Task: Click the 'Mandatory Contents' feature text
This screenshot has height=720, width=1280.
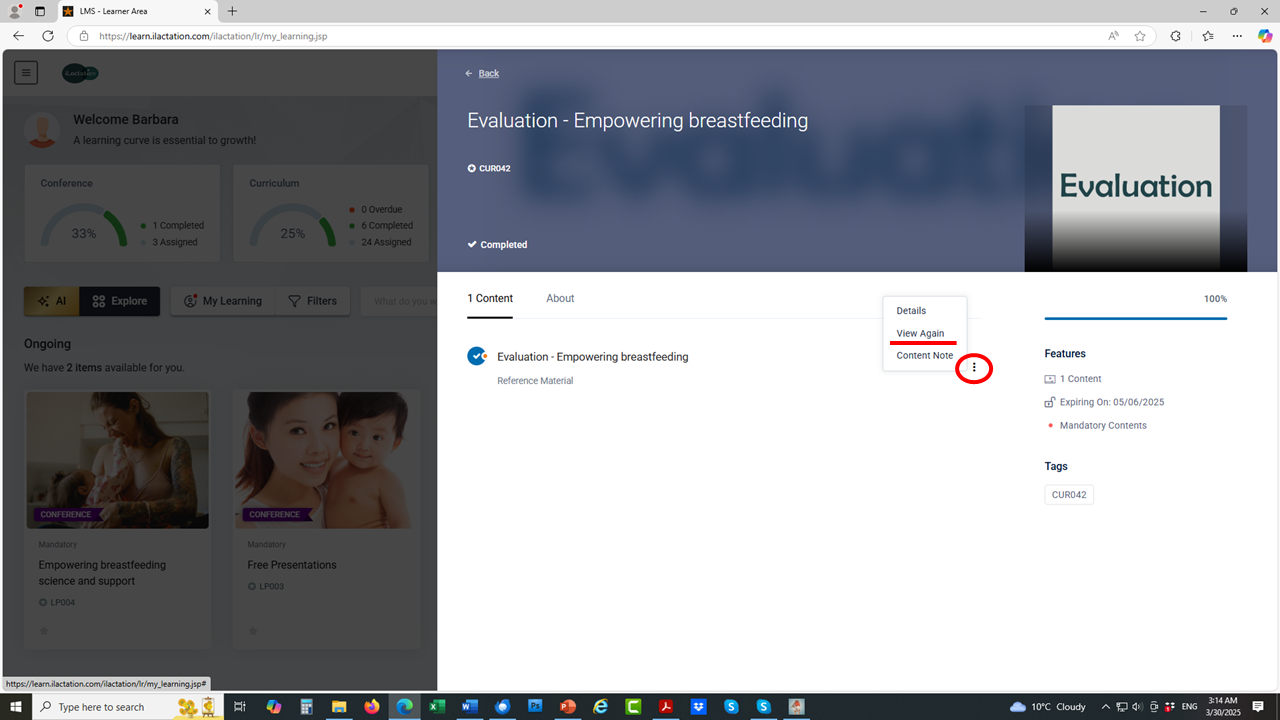Action: coord(1103,426)
